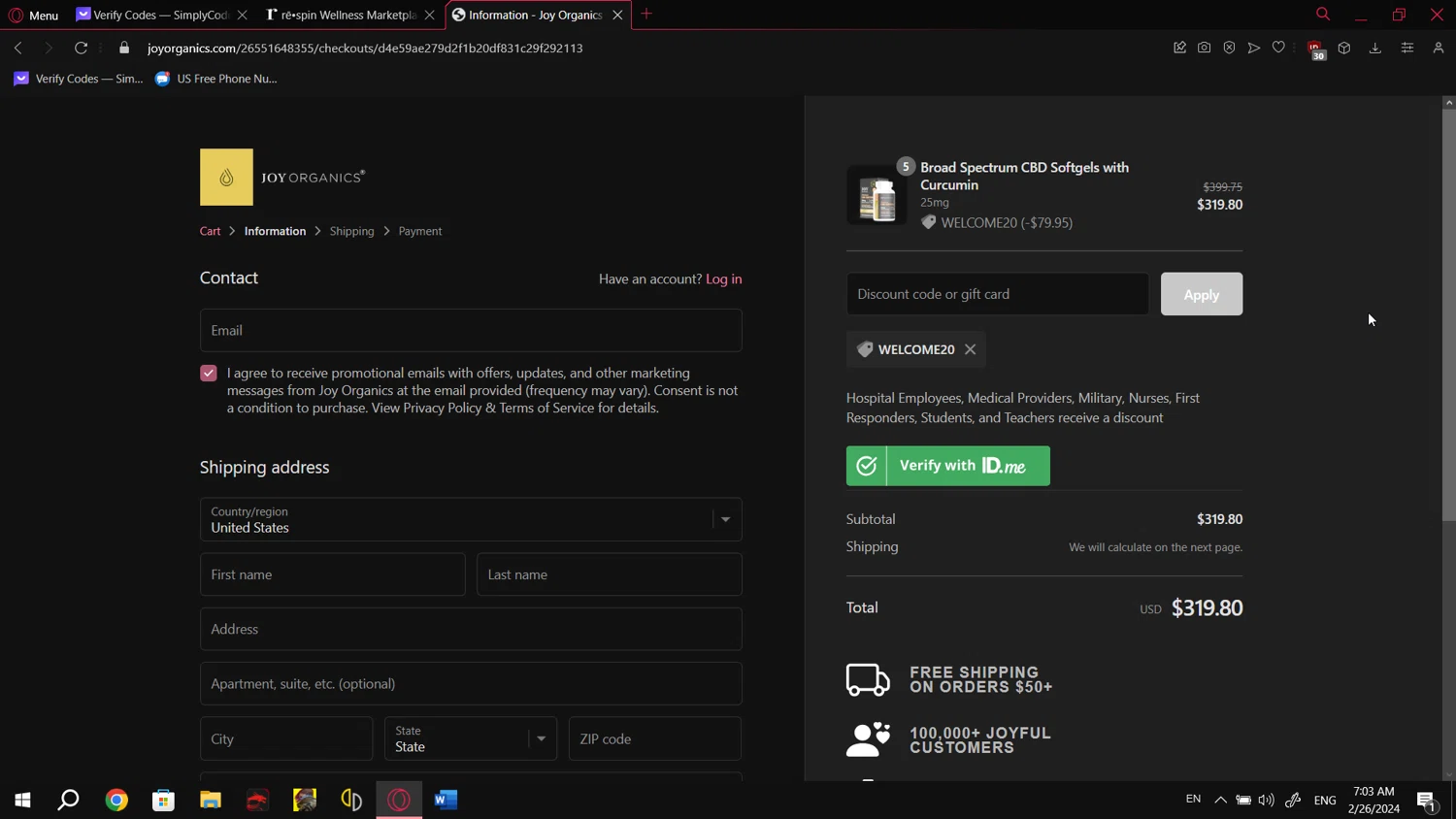Viewport: 1456px width, 819px height.
Task: Open the ad blocker shield icon
Action: coord(1229,48)
